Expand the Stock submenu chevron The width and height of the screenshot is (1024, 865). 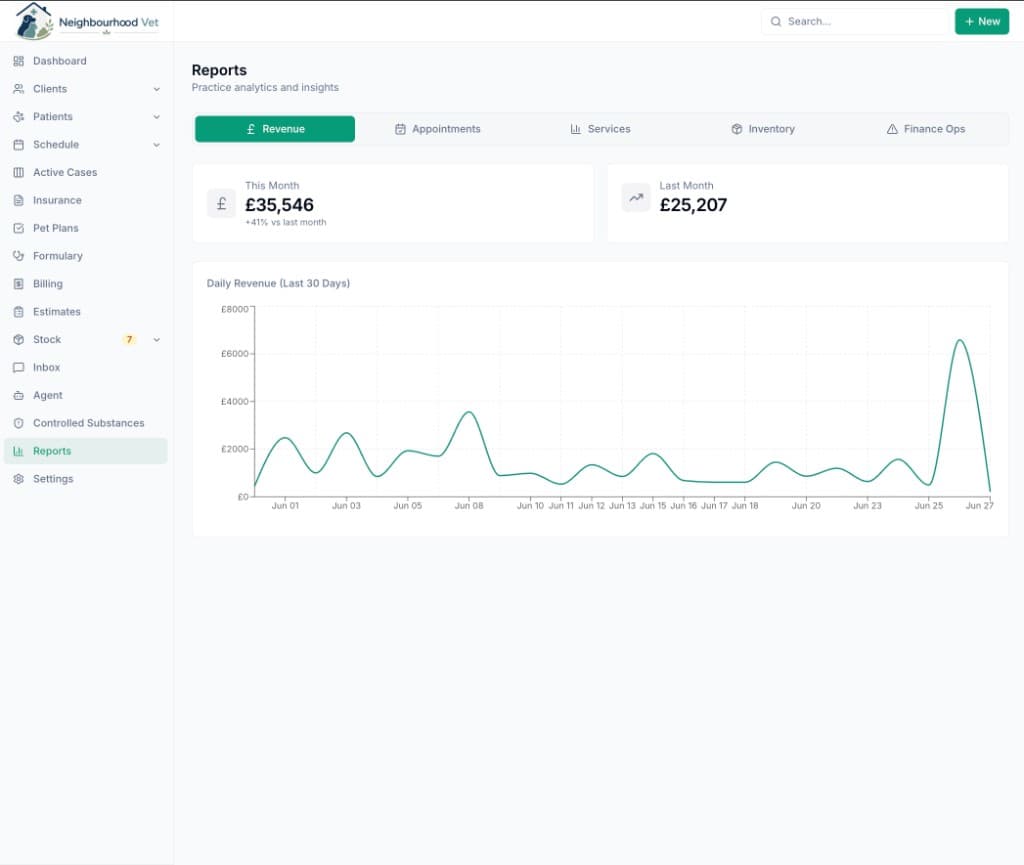157,339
